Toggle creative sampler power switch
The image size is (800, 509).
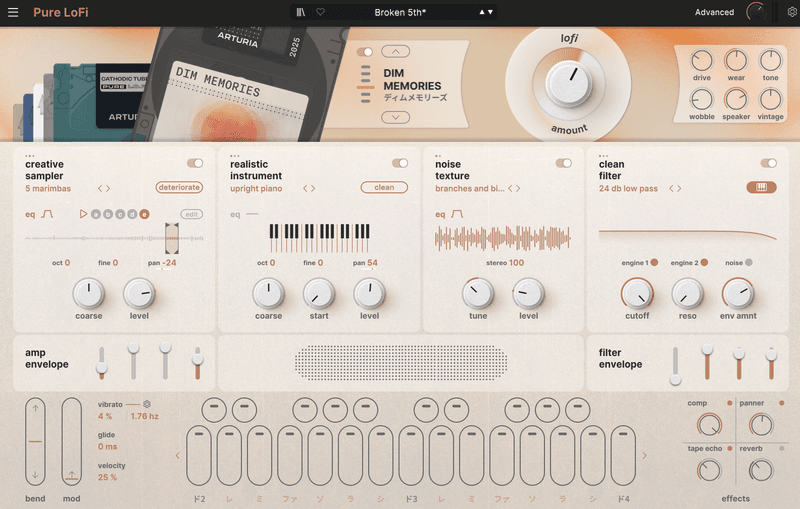click(195, 163)
